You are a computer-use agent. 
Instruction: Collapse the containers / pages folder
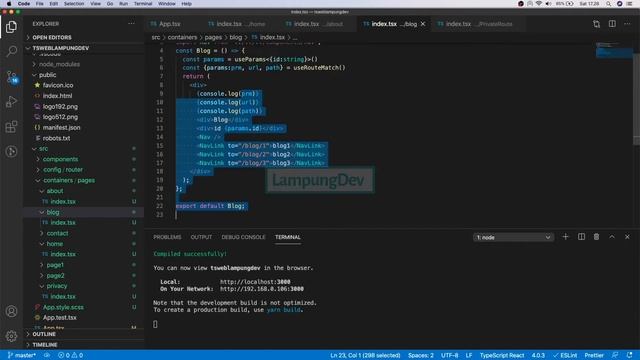pos(69,180)
